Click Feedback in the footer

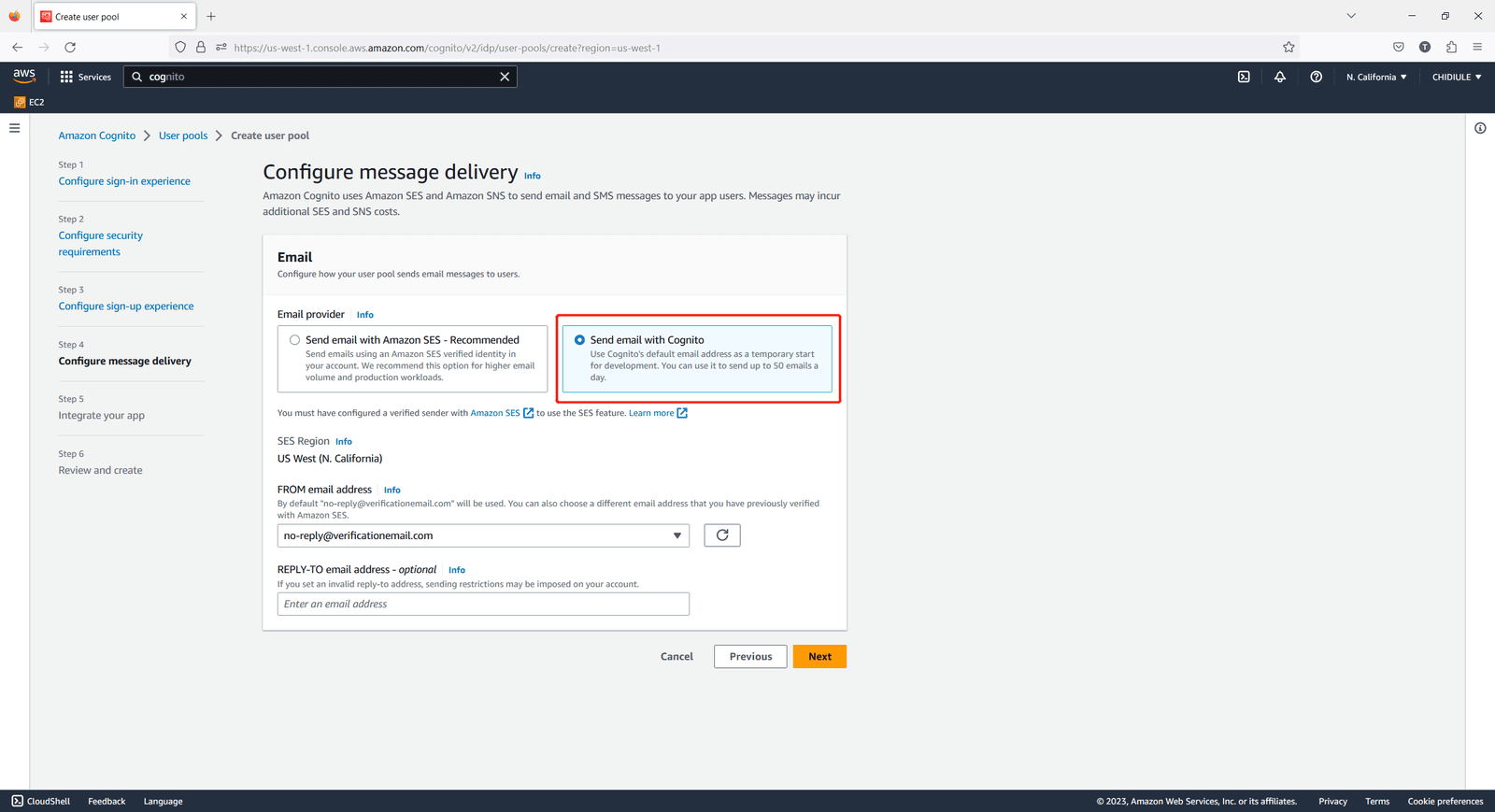point(107,801)
